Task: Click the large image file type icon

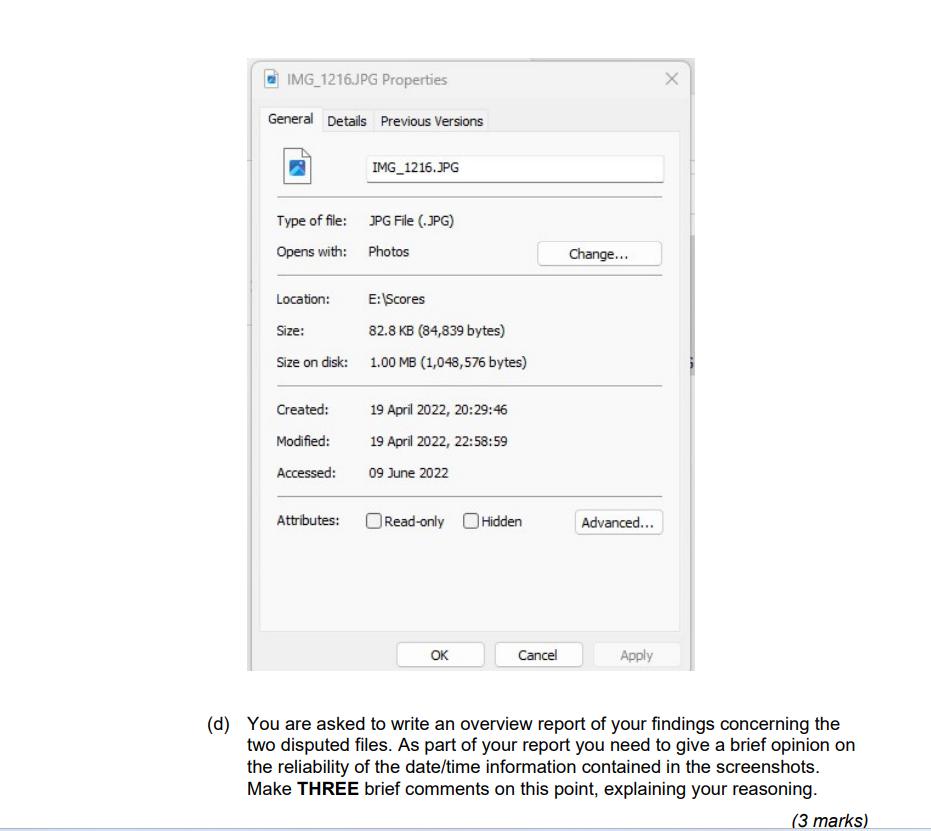Action: [297, 166]
